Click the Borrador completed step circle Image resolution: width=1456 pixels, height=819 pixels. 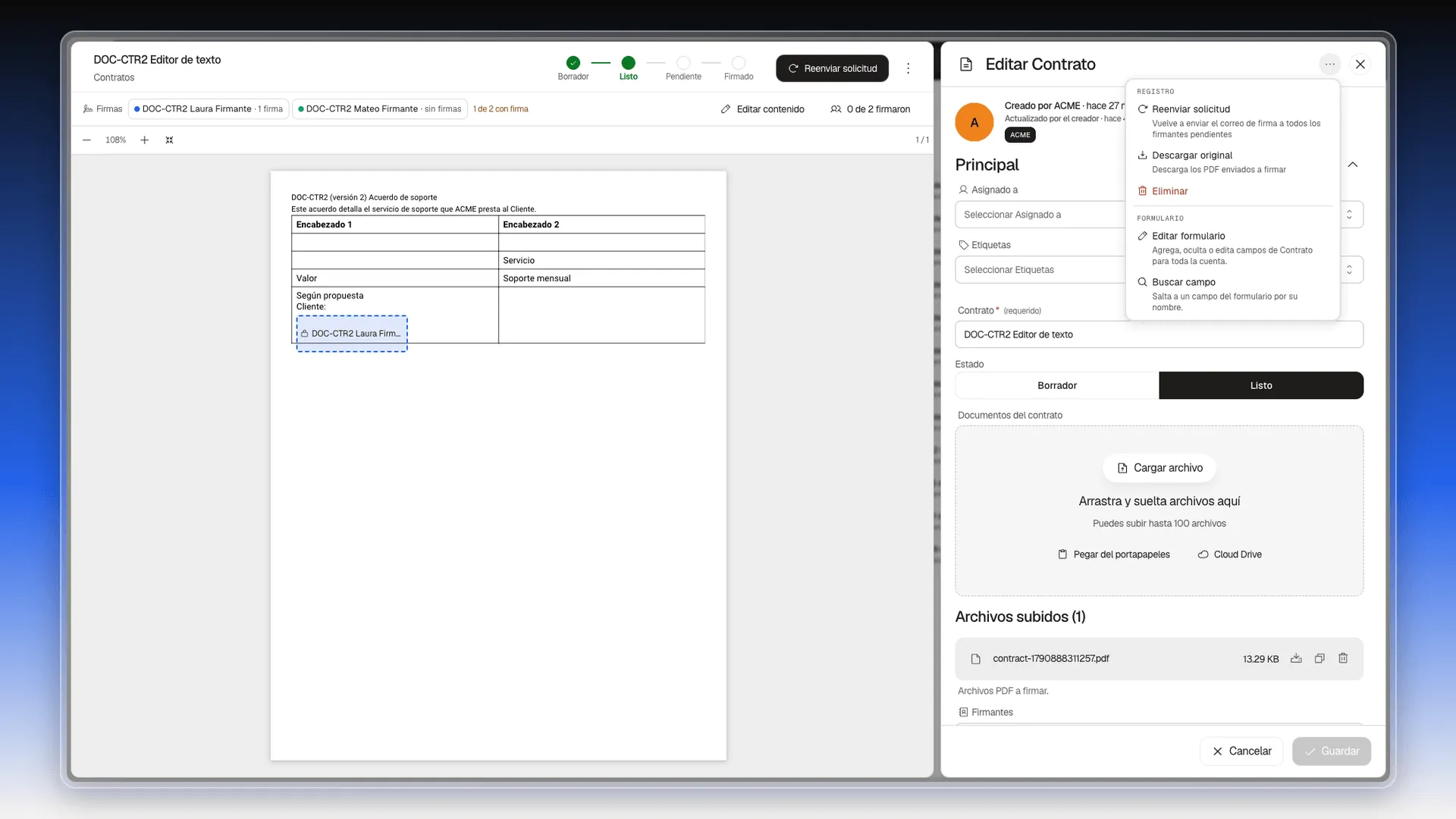[x=573, y=63]
